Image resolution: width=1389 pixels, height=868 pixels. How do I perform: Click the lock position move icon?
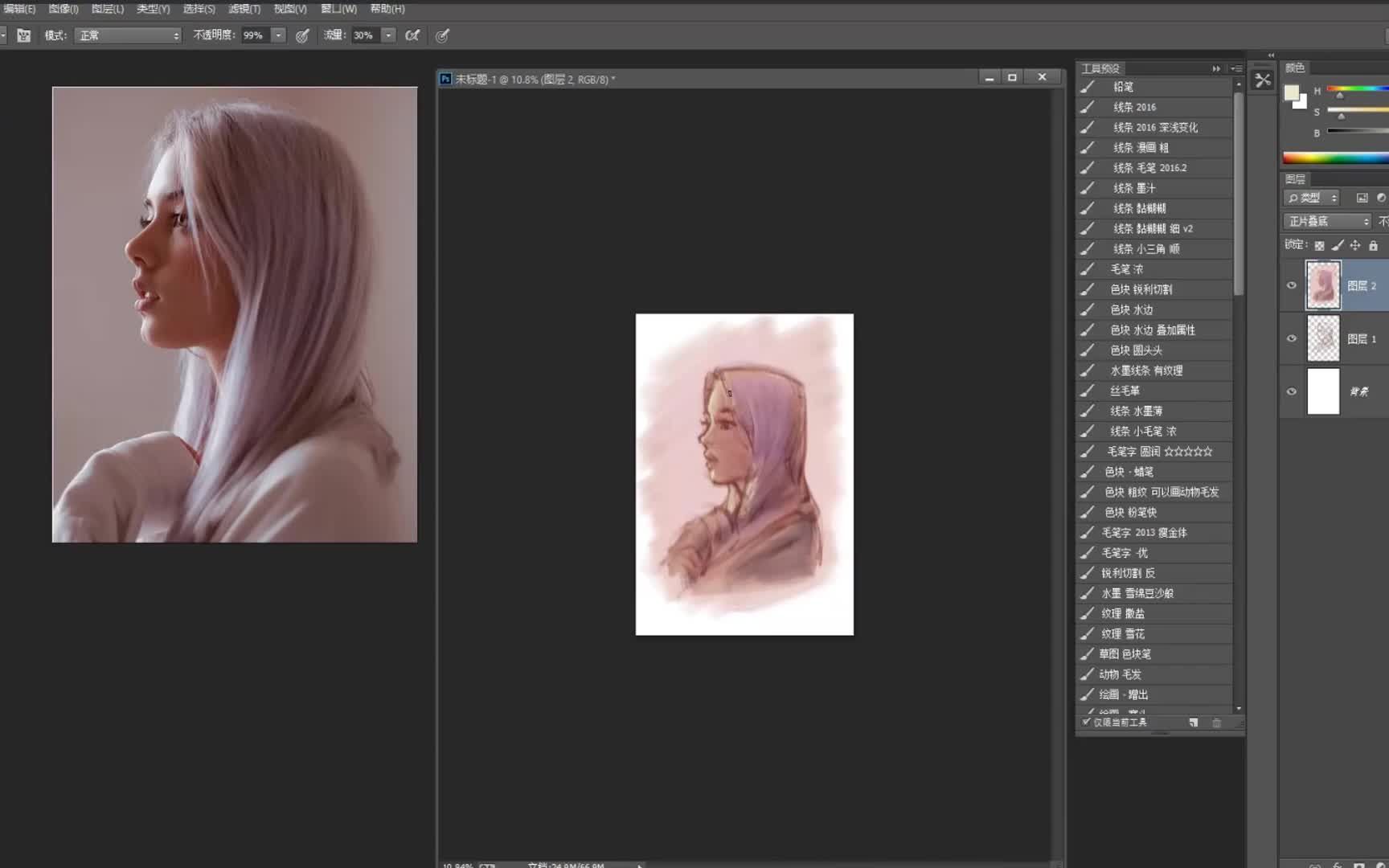(1355, 245)
